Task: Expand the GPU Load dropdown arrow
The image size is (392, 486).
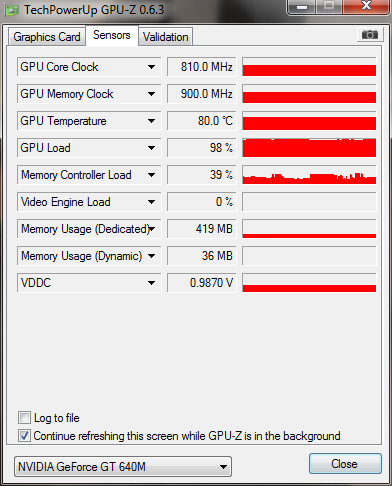Action: (151, 148)
